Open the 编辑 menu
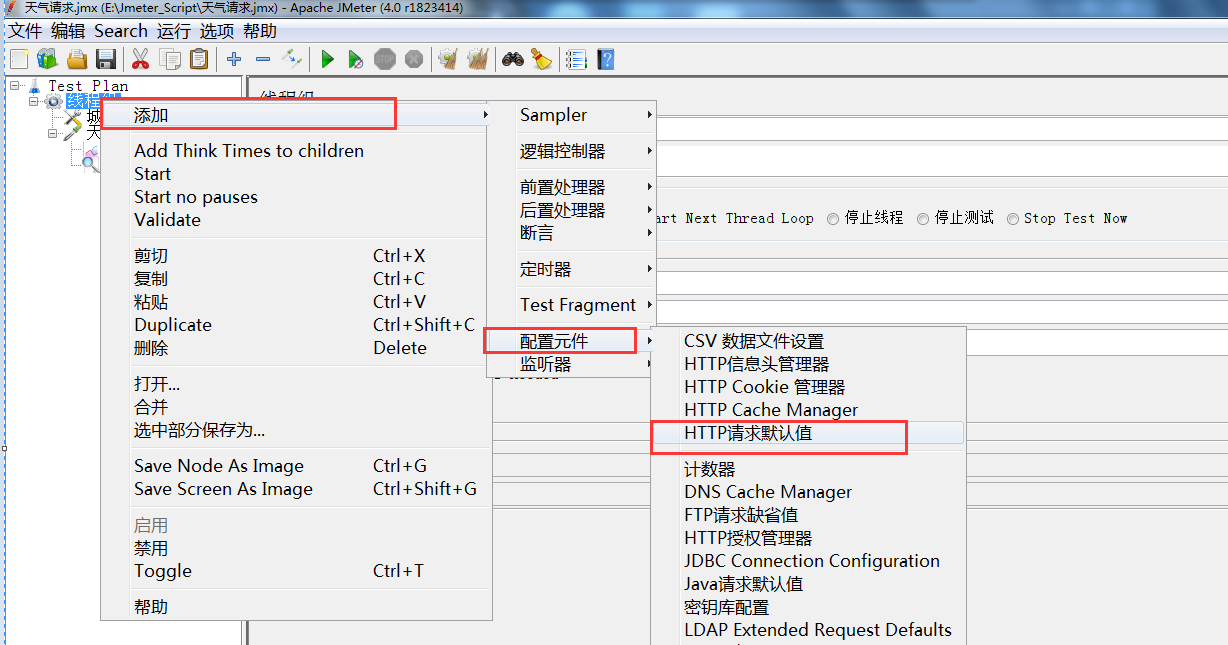The image size is (1228, 645). pyautogui.click(x=68, y=31)
